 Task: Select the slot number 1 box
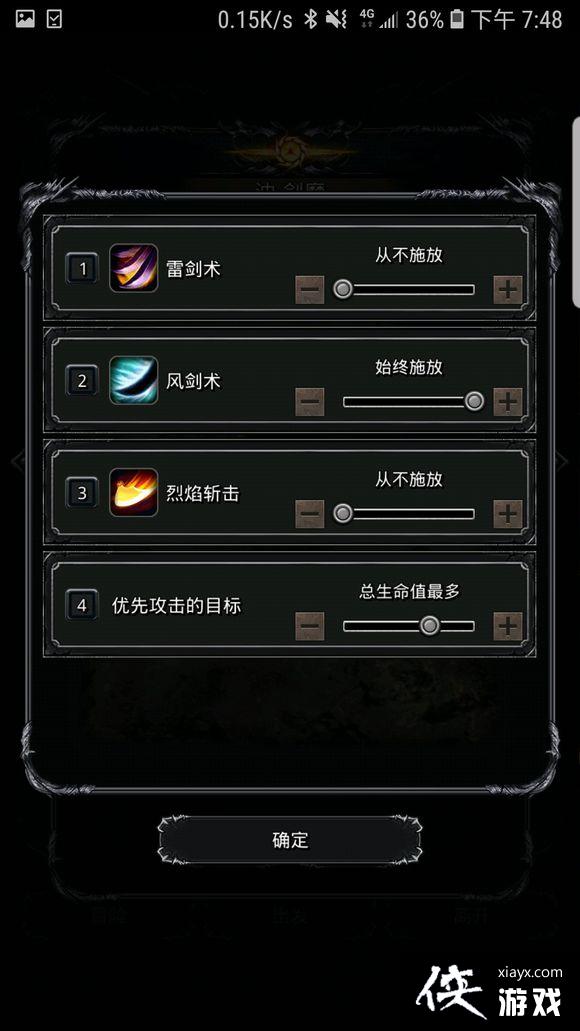[82, 268]
